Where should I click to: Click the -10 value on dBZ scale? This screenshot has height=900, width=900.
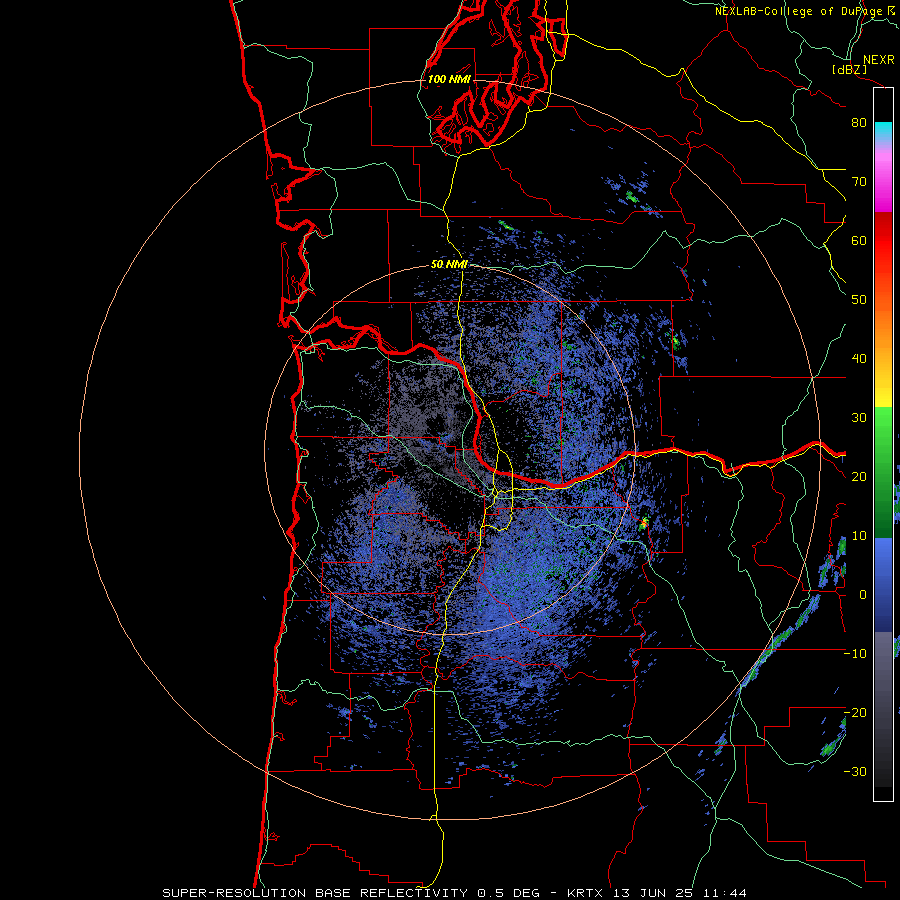[x=855, y=654]
